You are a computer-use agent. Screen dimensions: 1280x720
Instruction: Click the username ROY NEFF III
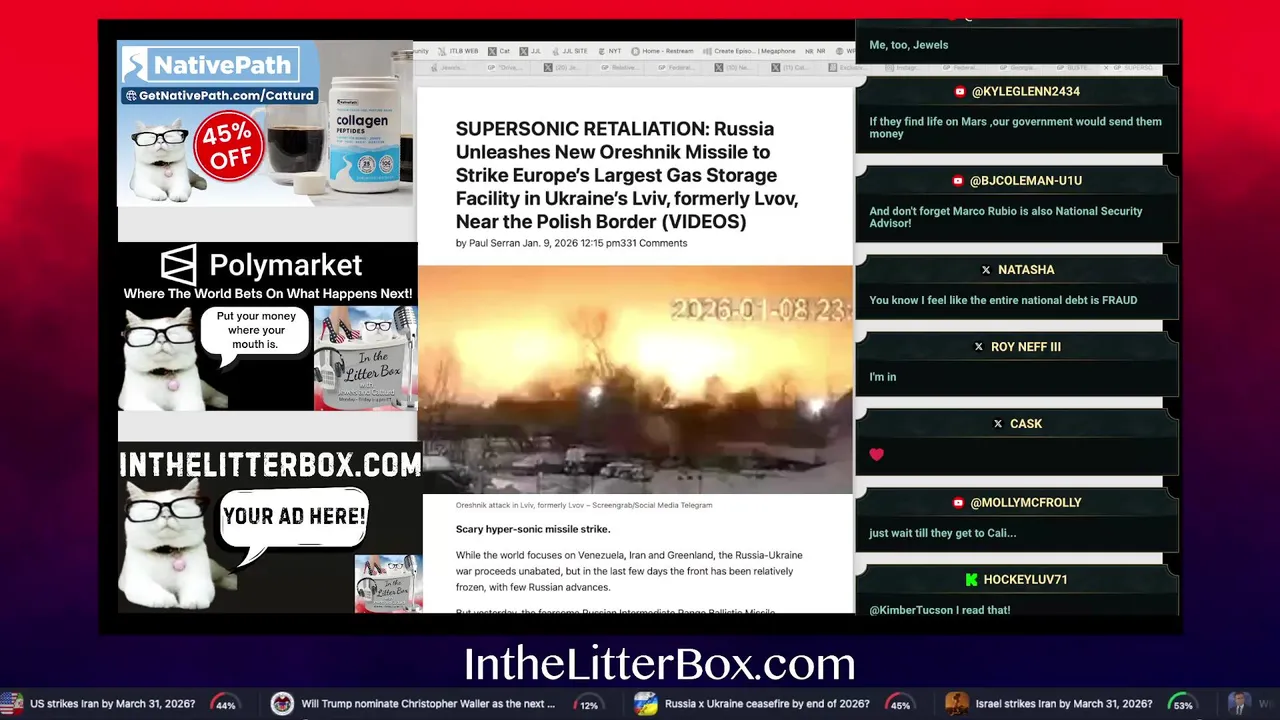click(1026, 347)
